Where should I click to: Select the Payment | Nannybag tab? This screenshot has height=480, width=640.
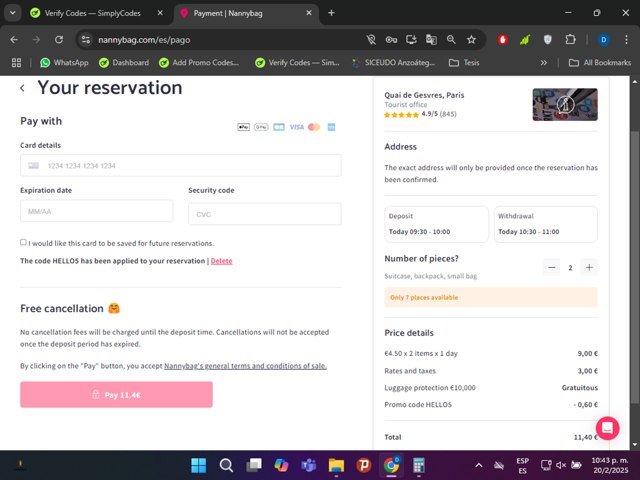(x=228, y=13)
